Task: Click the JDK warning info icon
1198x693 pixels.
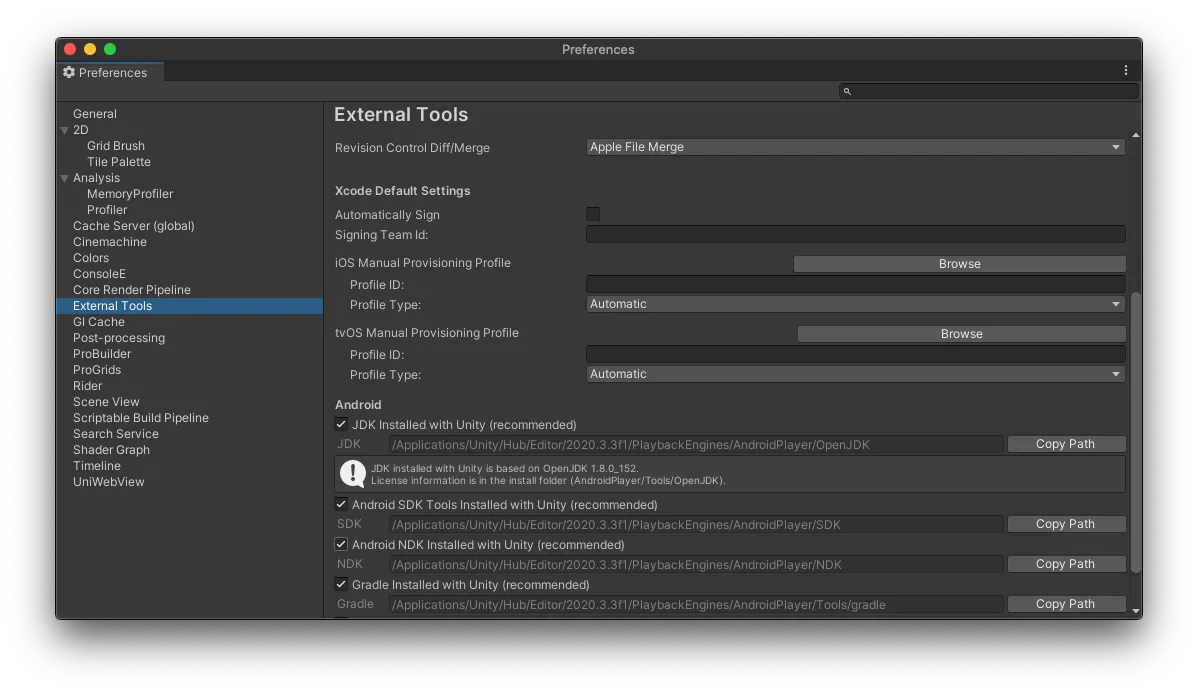Action: pos(352,474)
